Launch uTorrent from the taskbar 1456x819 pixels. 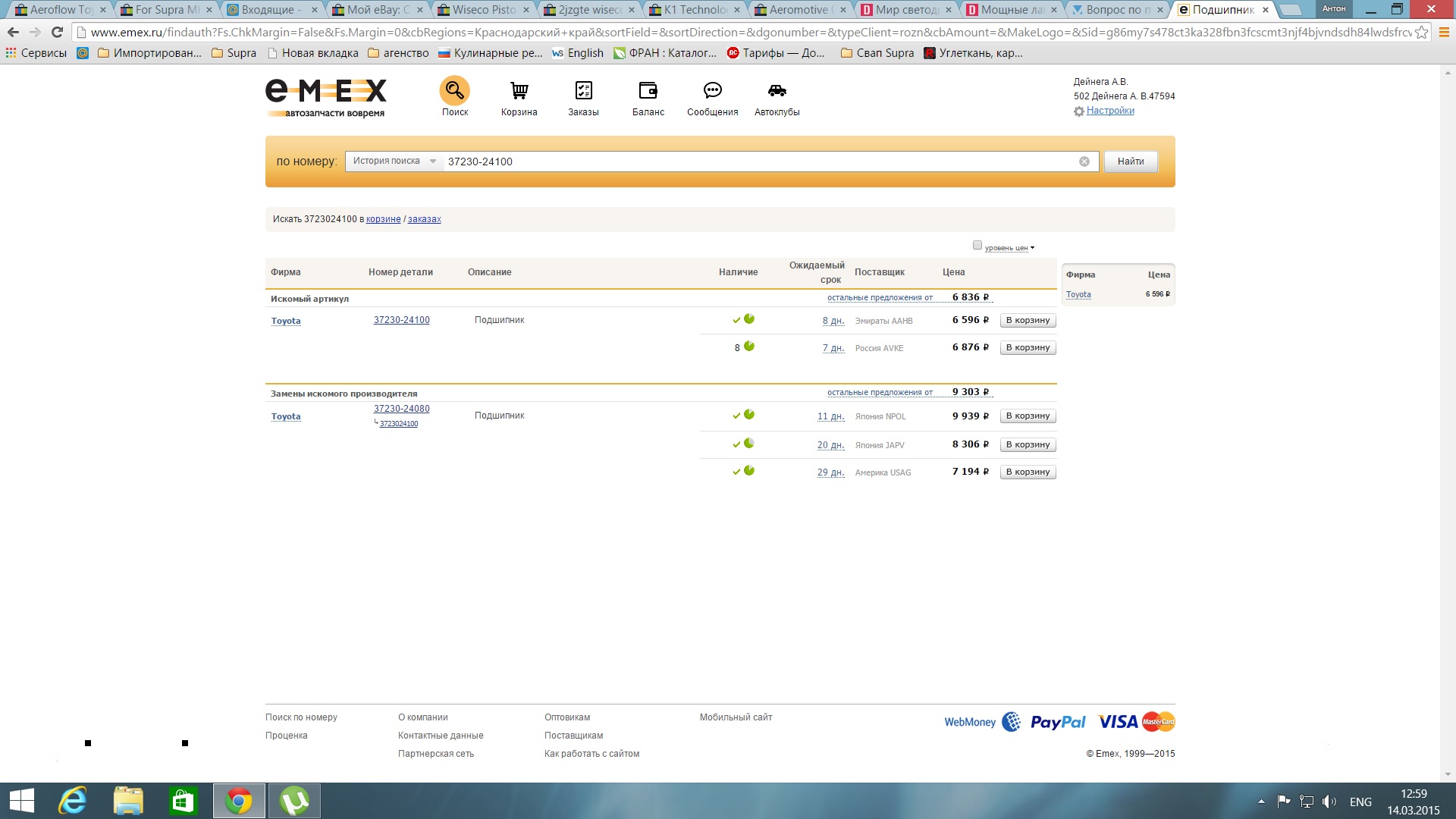tap(294, 801)
